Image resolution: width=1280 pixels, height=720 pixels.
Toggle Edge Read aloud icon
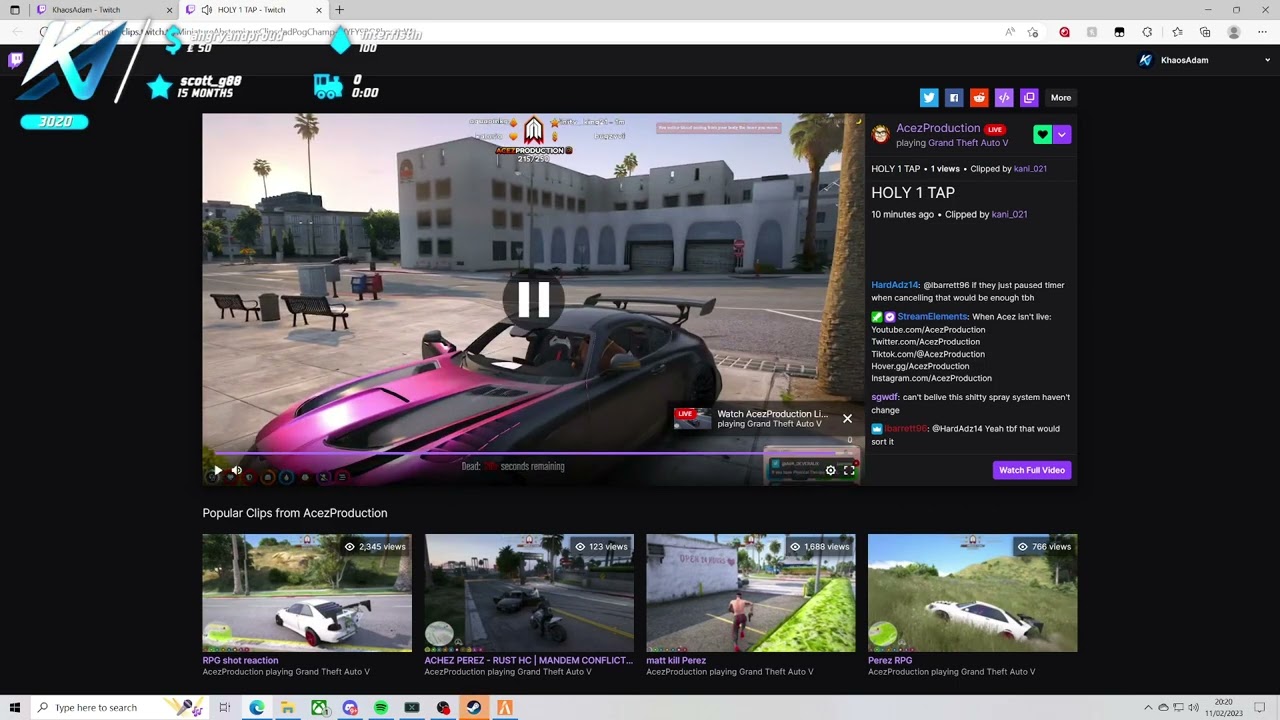click(1010, 32)
